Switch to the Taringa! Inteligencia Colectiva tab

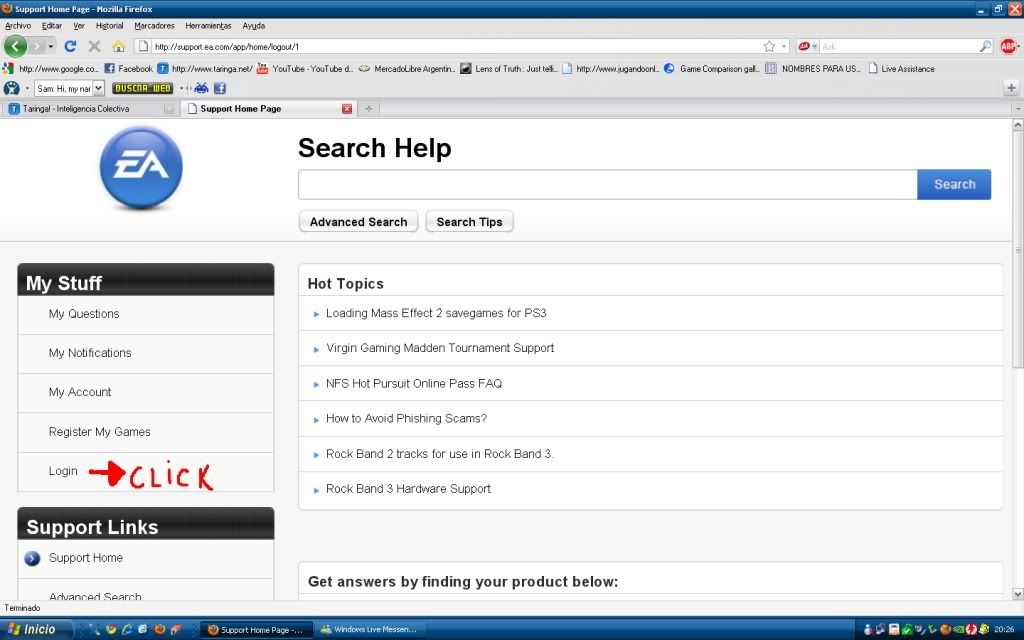(89, 109)
